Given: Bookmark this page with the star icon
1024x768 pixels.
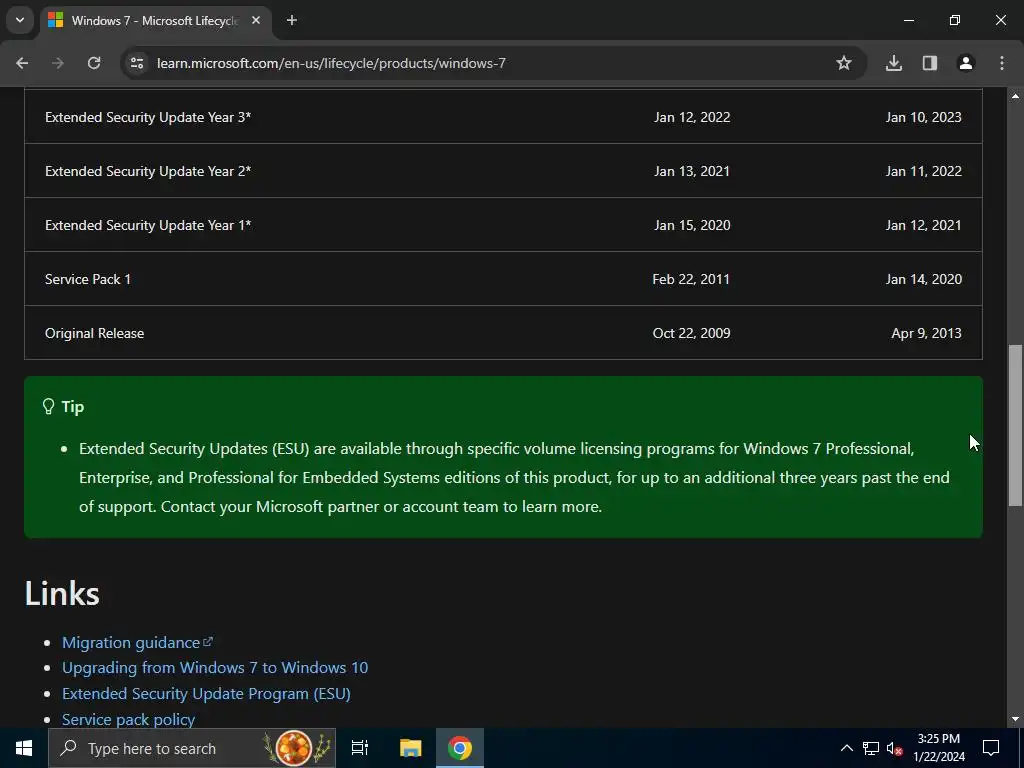Looking at the screenshot, I should [x=844, y=63].
